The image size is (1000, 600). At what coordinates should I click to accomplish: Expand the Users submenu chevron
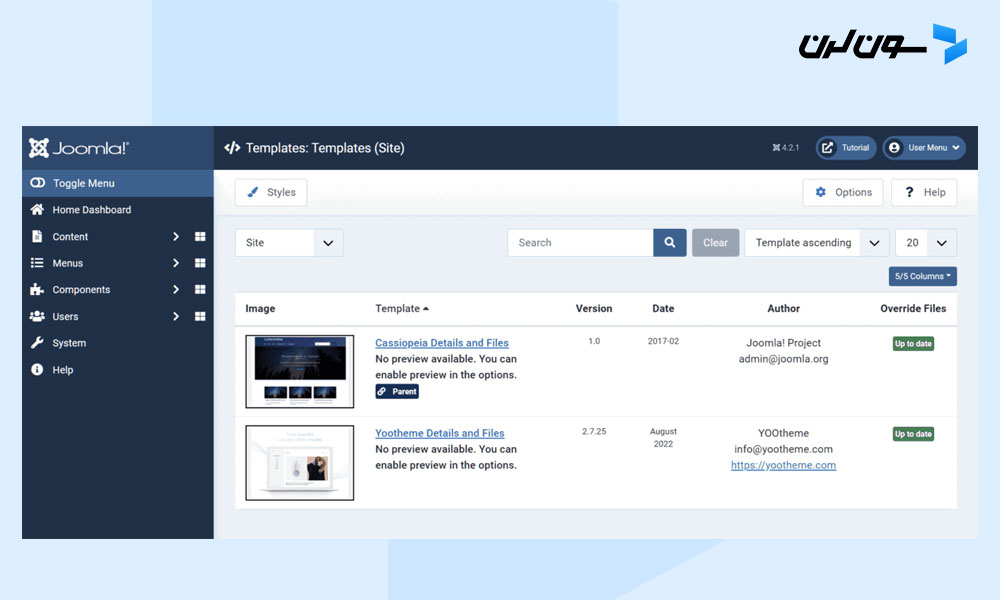point(175,316)
